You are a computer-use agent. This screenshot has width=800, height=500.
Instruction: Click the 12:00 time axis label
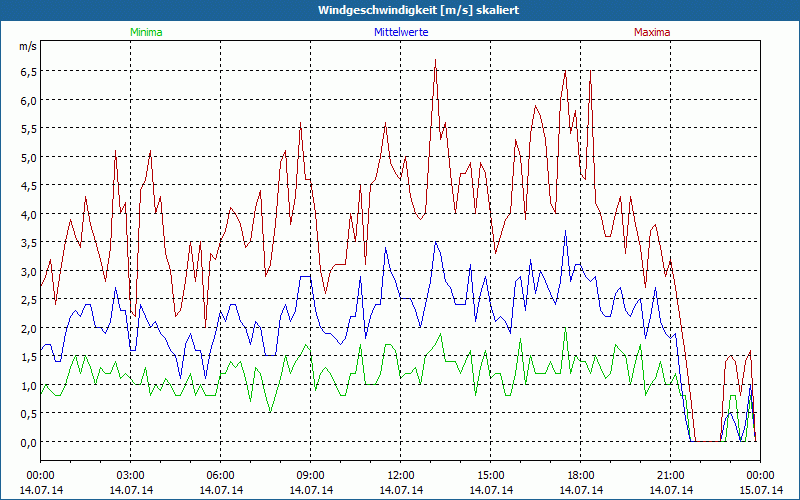click(x=401, y=476)
